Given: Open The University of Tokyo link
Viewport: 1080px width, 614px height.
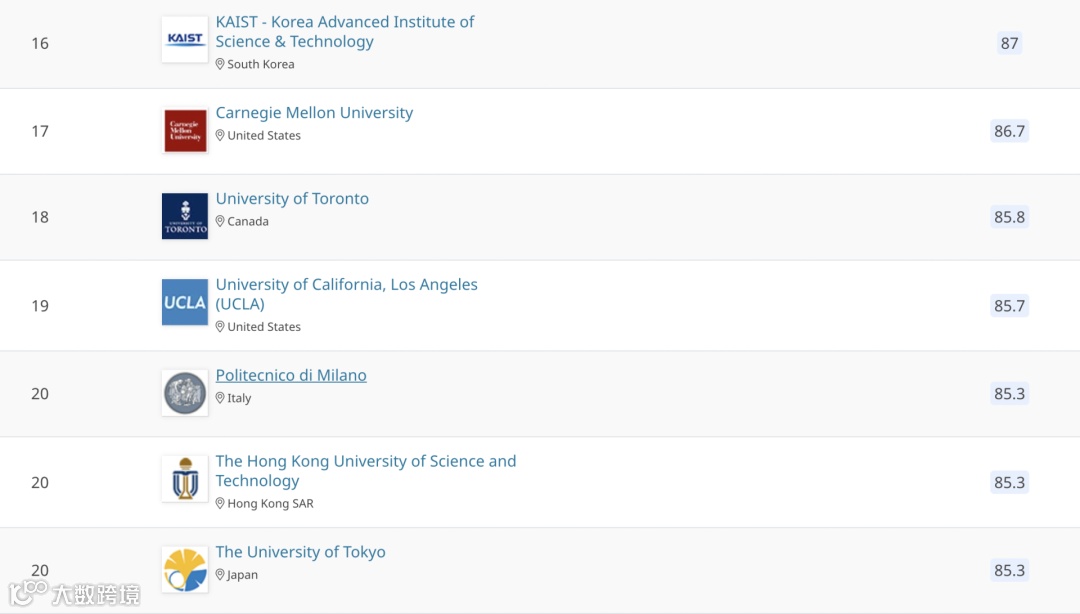Looking at the screenshot, I should tap(300, 552).
